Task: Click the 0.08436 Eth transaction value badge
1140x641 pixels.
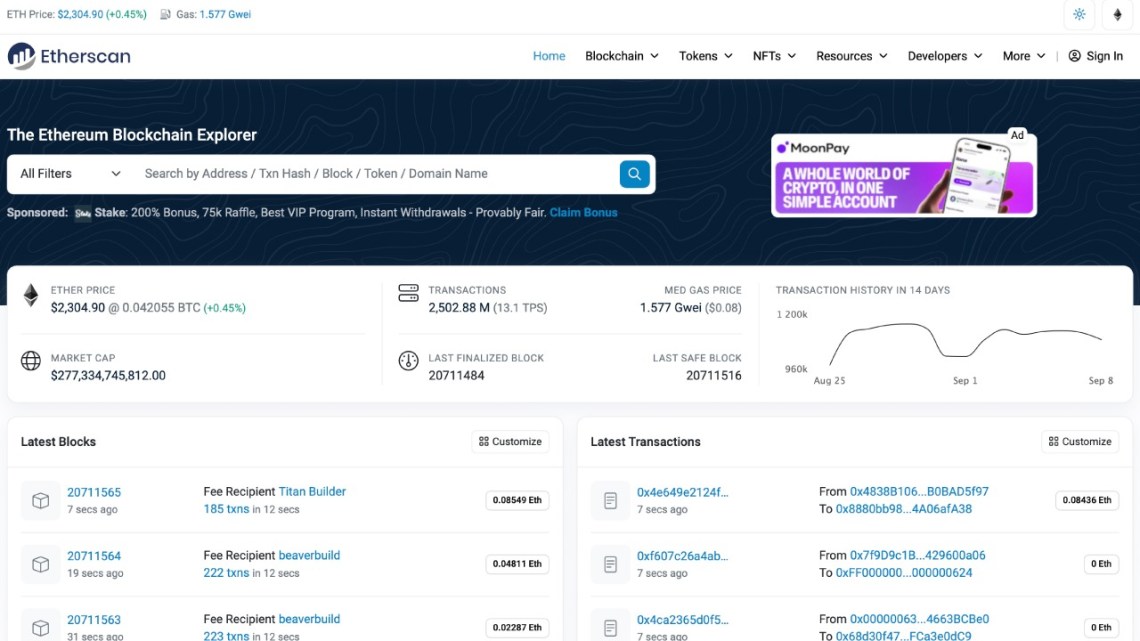Action: coord(1087,500)
